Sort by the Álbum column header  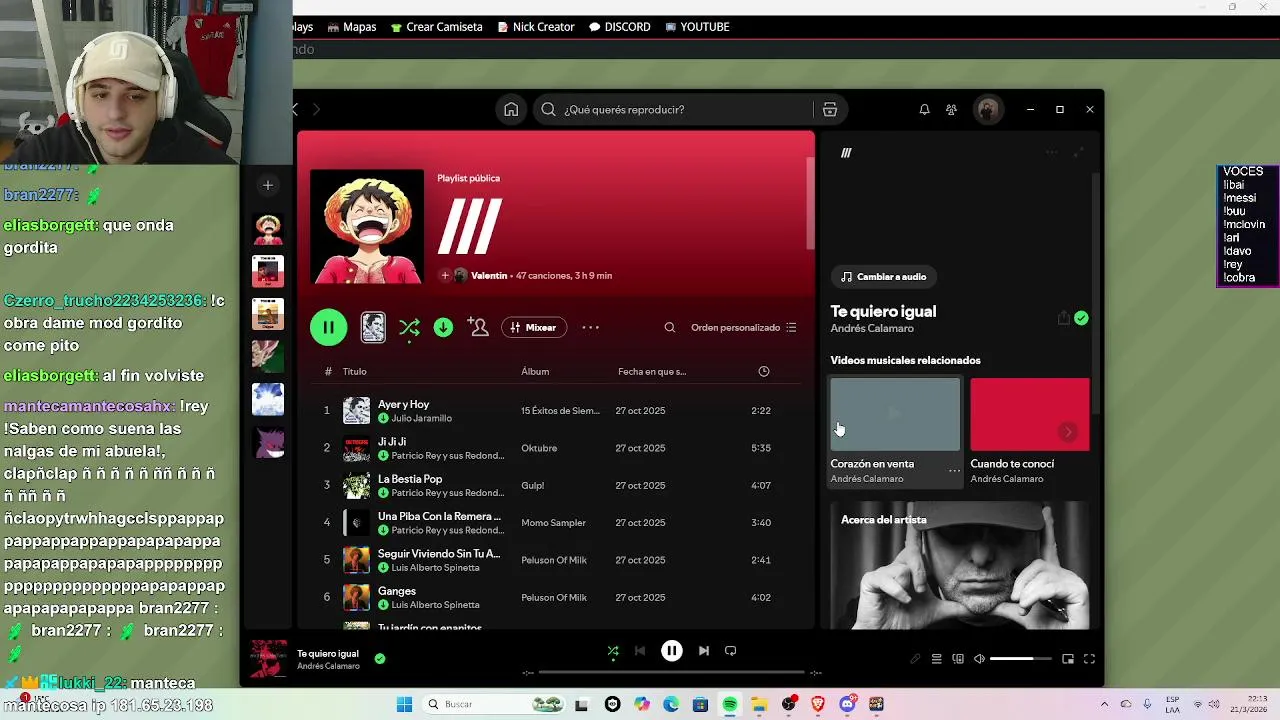[x=535, y=372]
